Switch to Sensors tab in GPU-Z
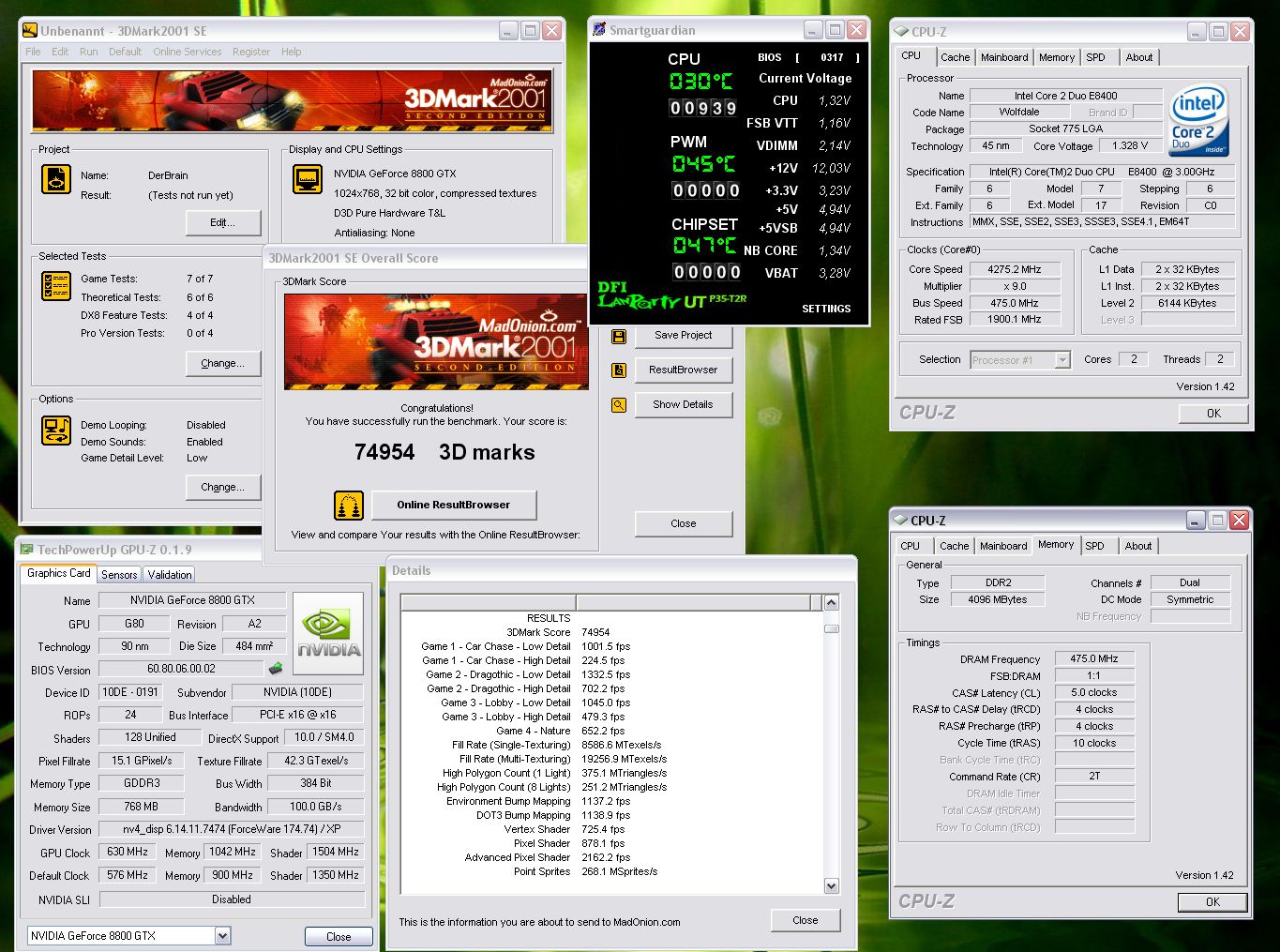This screenshot has height=952, width=1280. point(119,574)
